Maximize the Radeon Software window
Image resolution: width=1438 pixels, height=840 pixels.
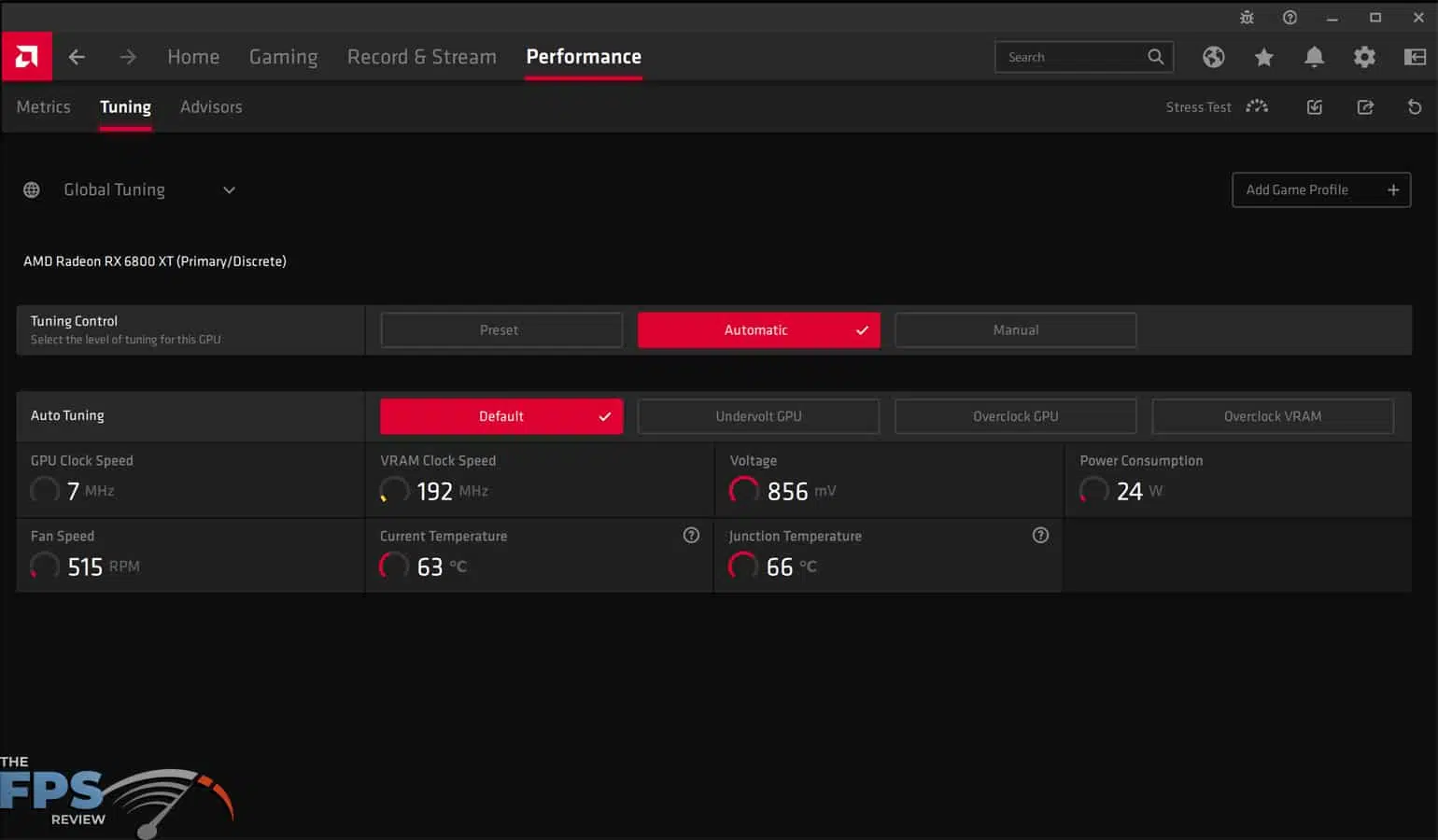[x=1375, y=18]
